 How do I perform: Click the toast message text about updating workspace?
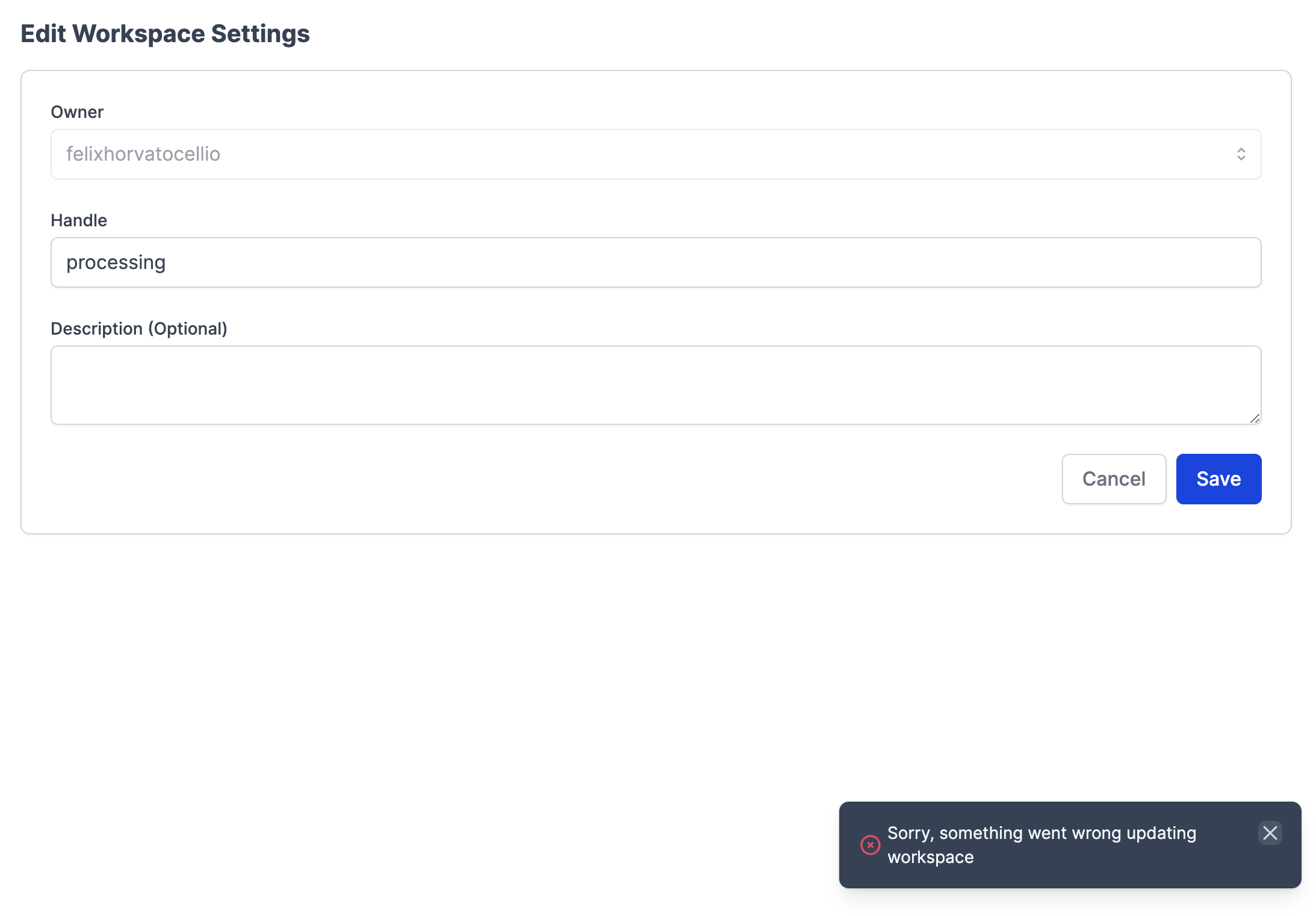[x=1041, y=844]
